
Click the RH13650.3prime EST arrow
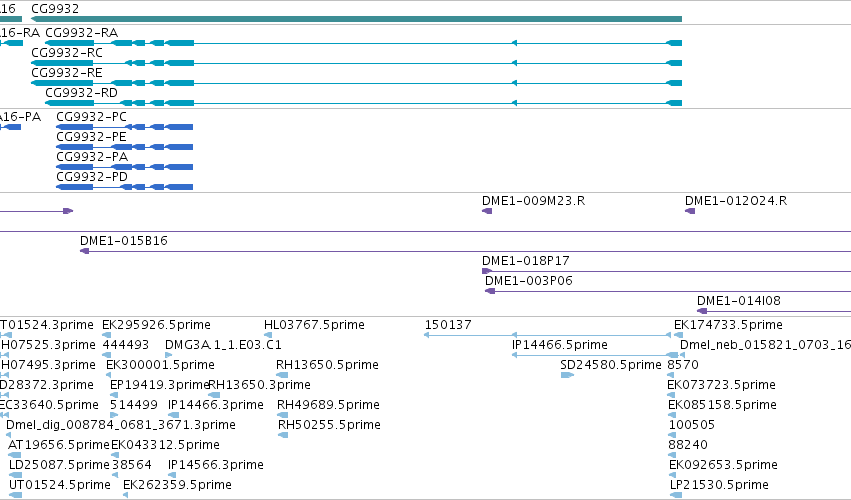pos(214,395)
